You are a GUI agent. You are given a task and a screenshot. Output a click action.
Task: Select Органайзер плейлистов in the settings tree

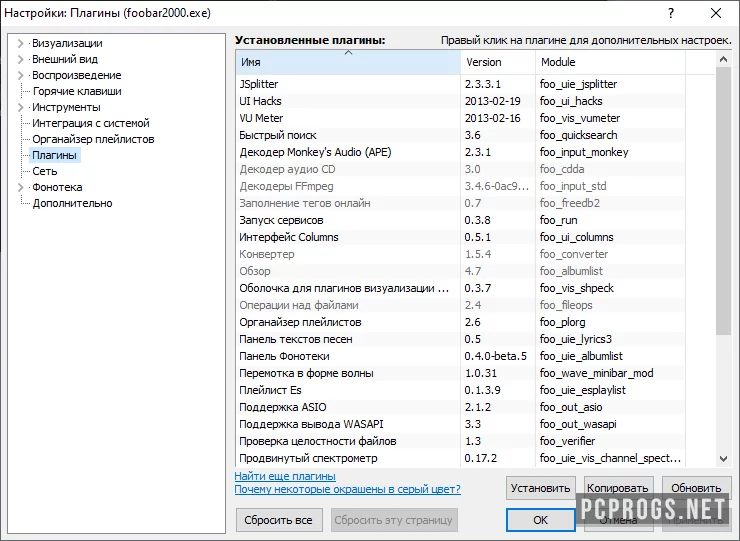tap(93, 139)
